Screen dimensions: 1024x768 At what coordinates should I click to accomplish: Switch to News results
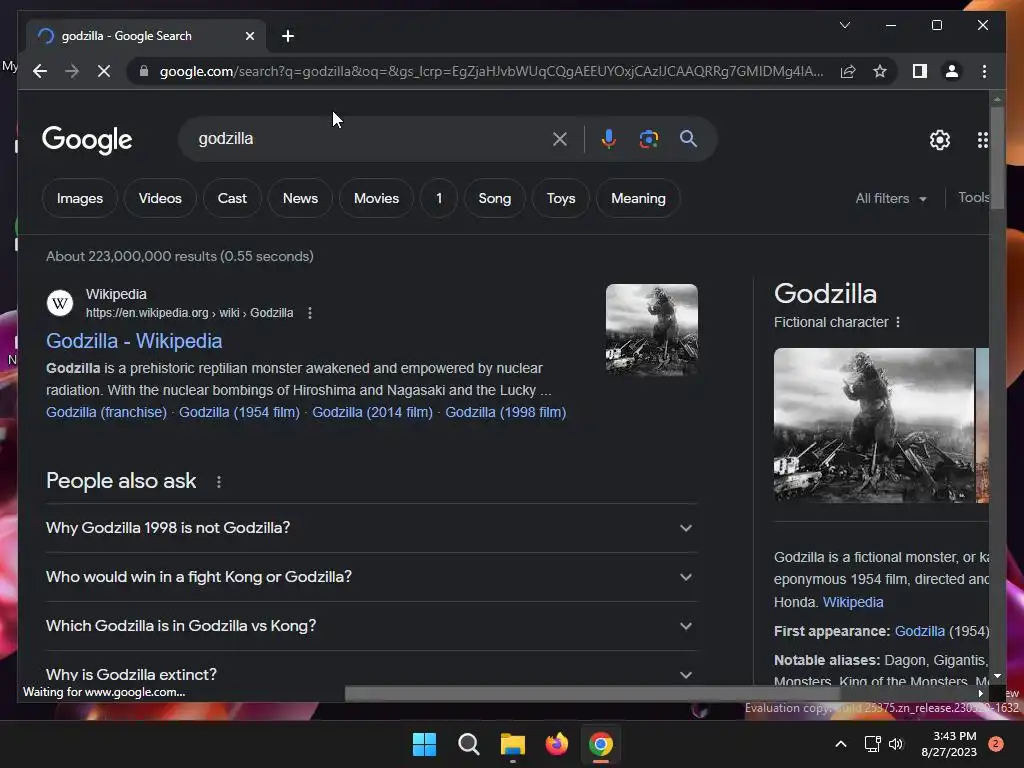(300, 199)
